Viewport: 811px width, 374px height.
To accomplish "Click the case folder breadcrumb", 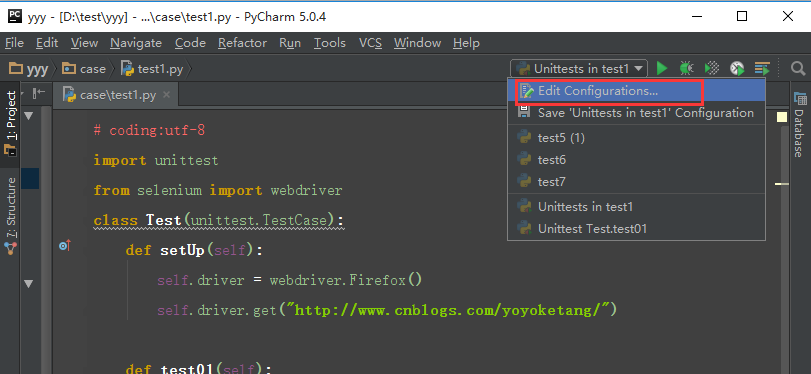I will point(84,69).
